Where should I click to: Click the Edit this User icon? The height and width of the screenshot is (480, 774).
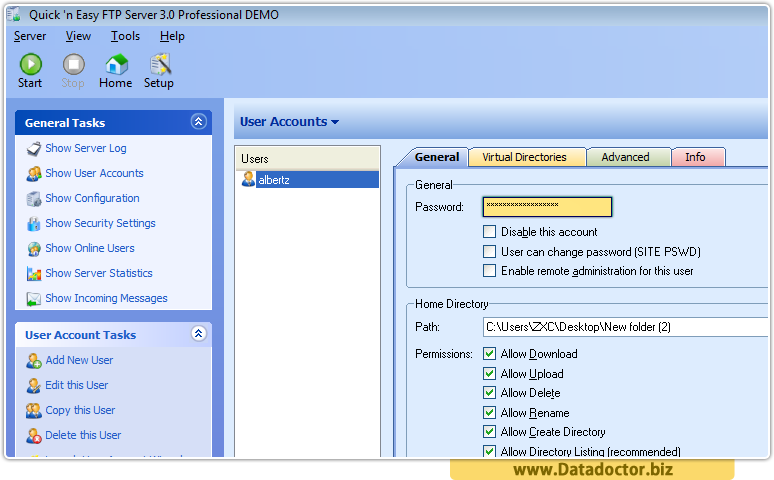pos(34,386)
